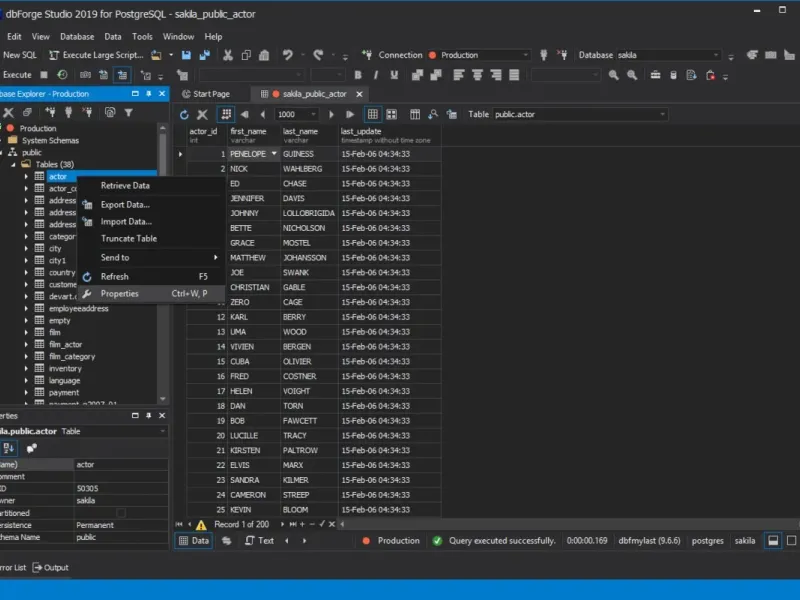Collapse the Tables (38) folder
Image resolution: width=800 pixels, height=600 pixels.
coord(13,164)
